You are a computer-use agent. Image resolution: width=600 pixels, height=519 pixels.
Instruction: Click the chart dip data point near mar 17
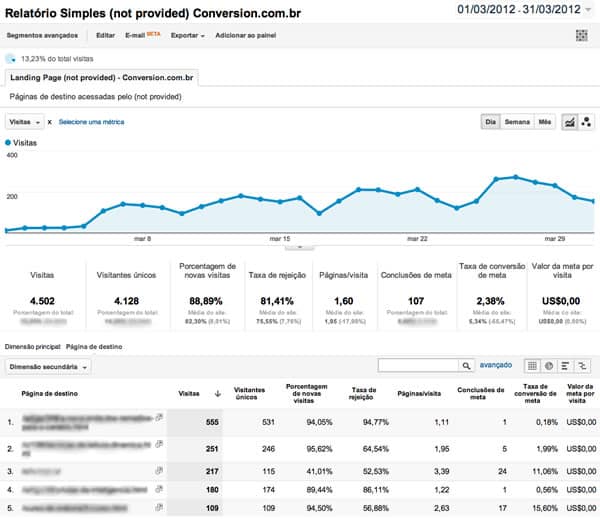(319, 214)
